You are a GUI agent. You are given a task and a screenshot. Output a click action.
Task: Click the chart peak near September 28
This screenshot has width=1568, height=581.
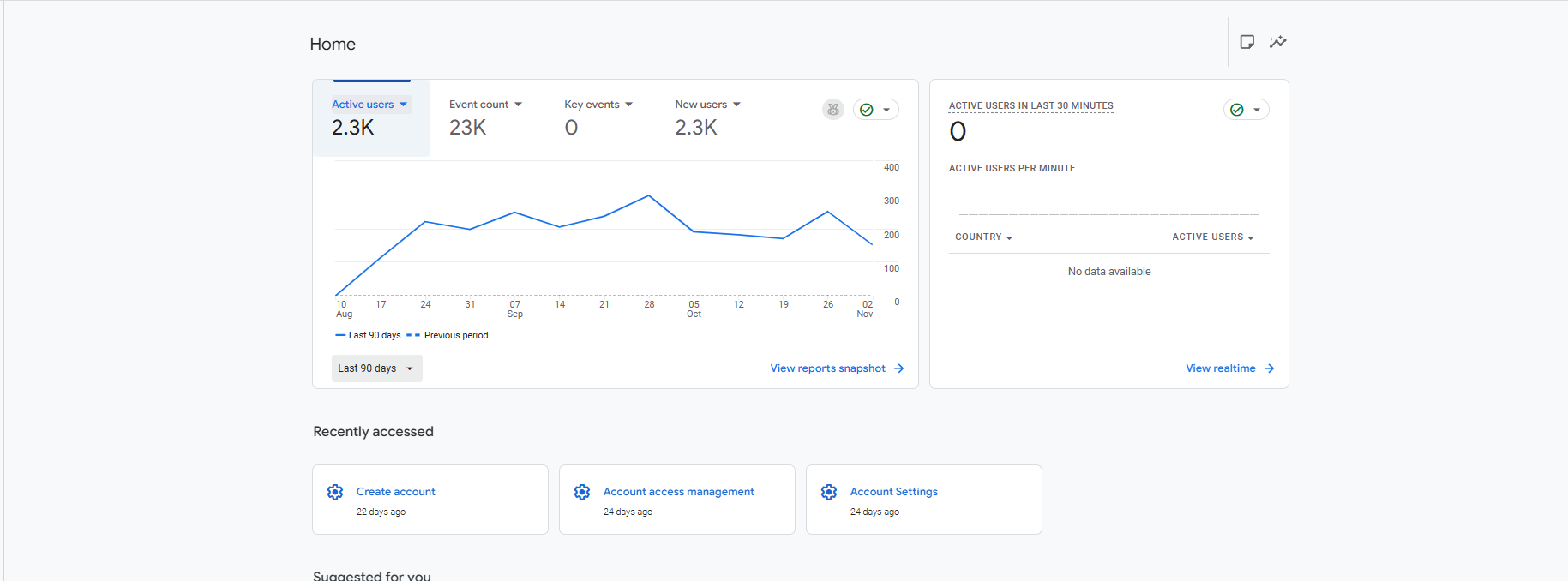649,196
